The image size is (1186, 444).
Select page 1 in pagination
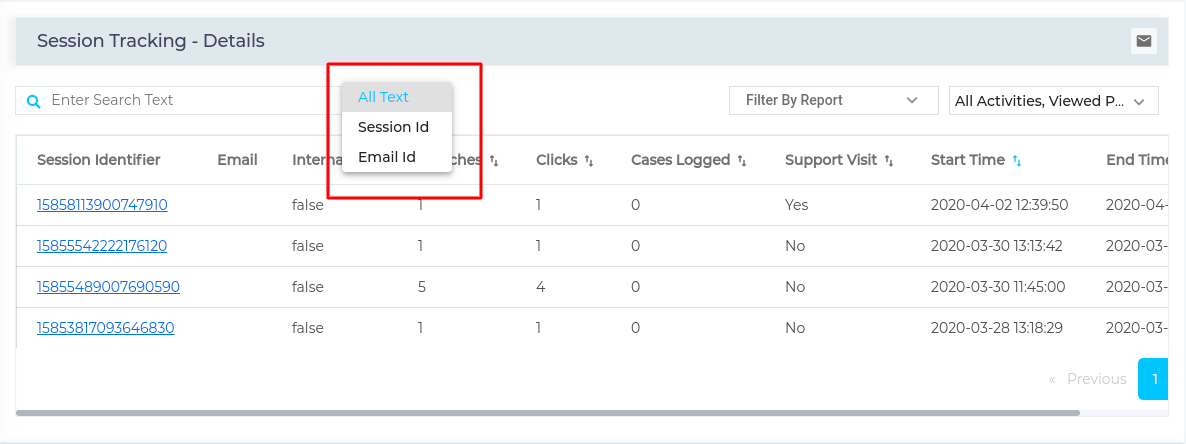click(x=1154, y=379)
